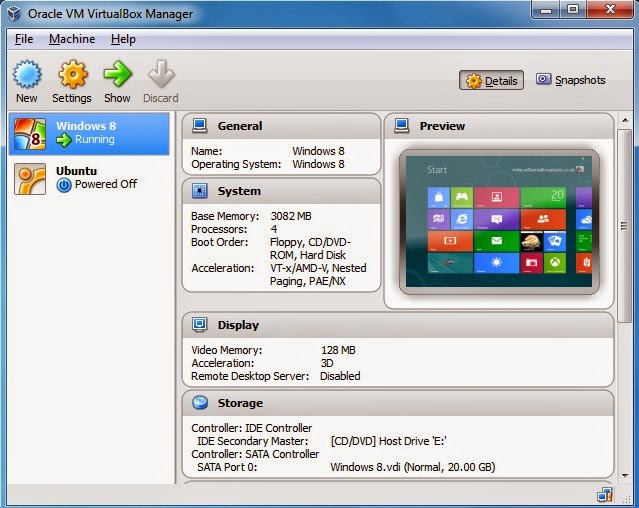The width and height of the screenshot is (639, 508).
Task: Click 'Windows 8.vdi (Normal, 20.00 GB)' entry
Action: coord(413,467)
